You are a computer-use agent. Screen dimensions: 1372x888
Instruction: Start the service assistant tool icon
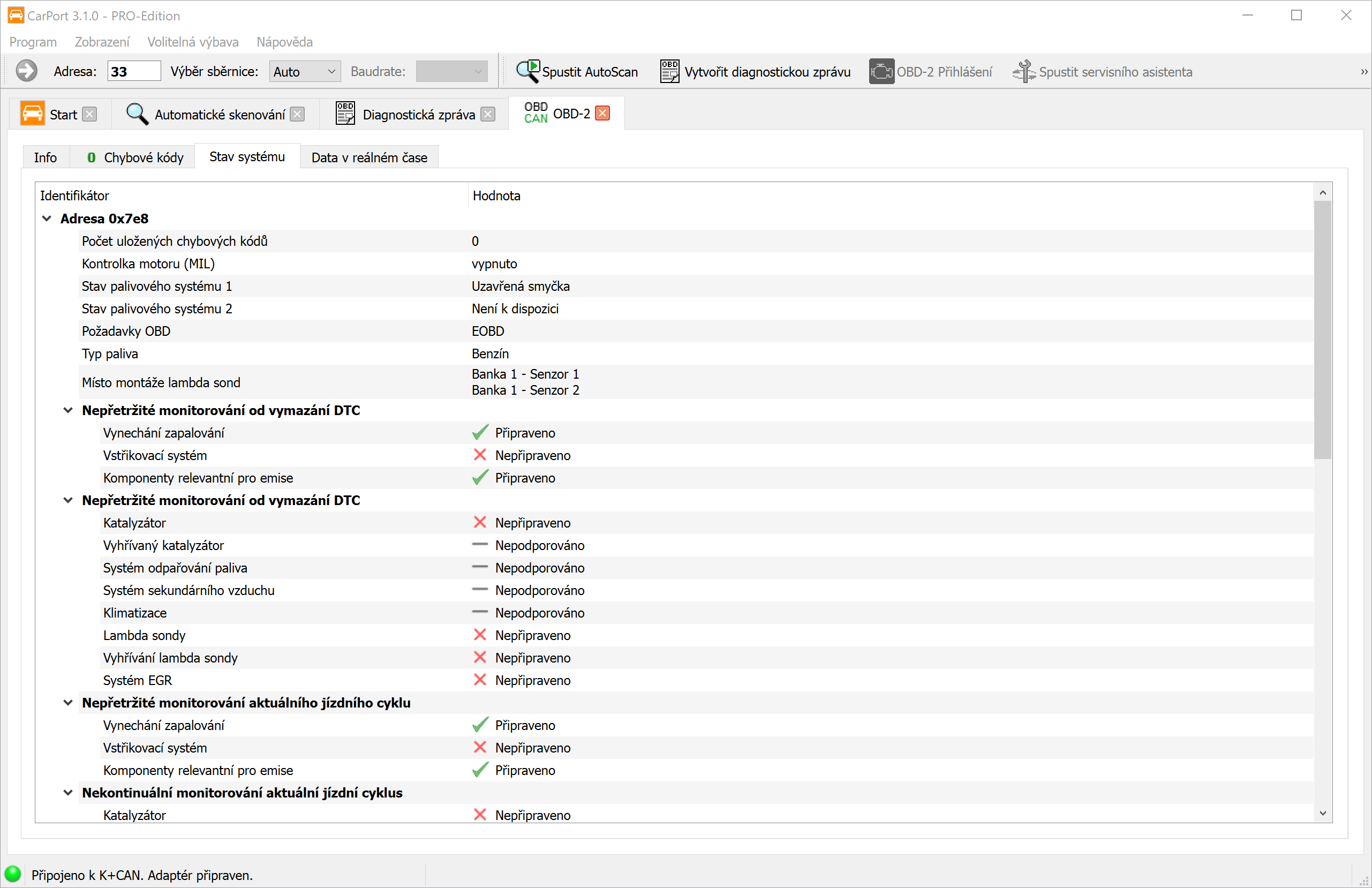coord(1024,72)
